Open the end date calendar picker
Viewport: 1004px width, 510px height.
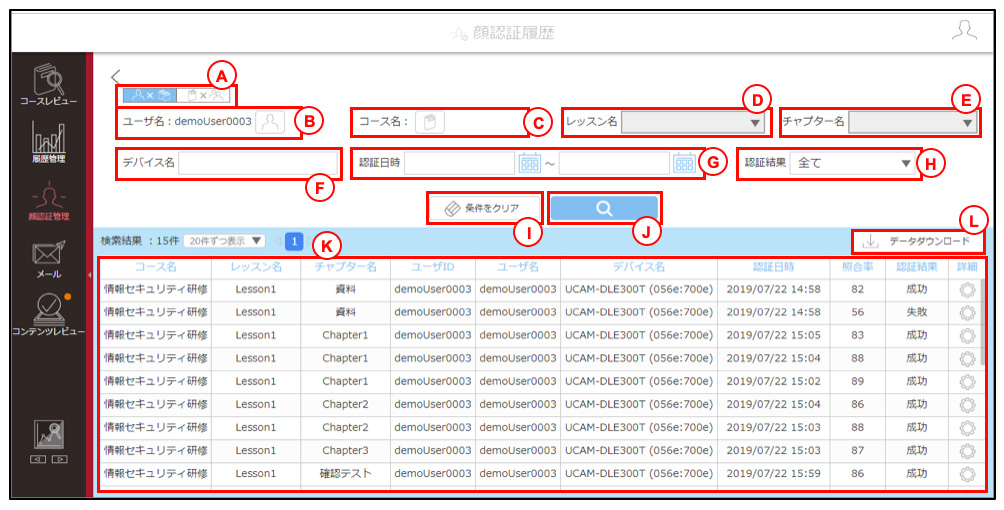click(684, 163)
